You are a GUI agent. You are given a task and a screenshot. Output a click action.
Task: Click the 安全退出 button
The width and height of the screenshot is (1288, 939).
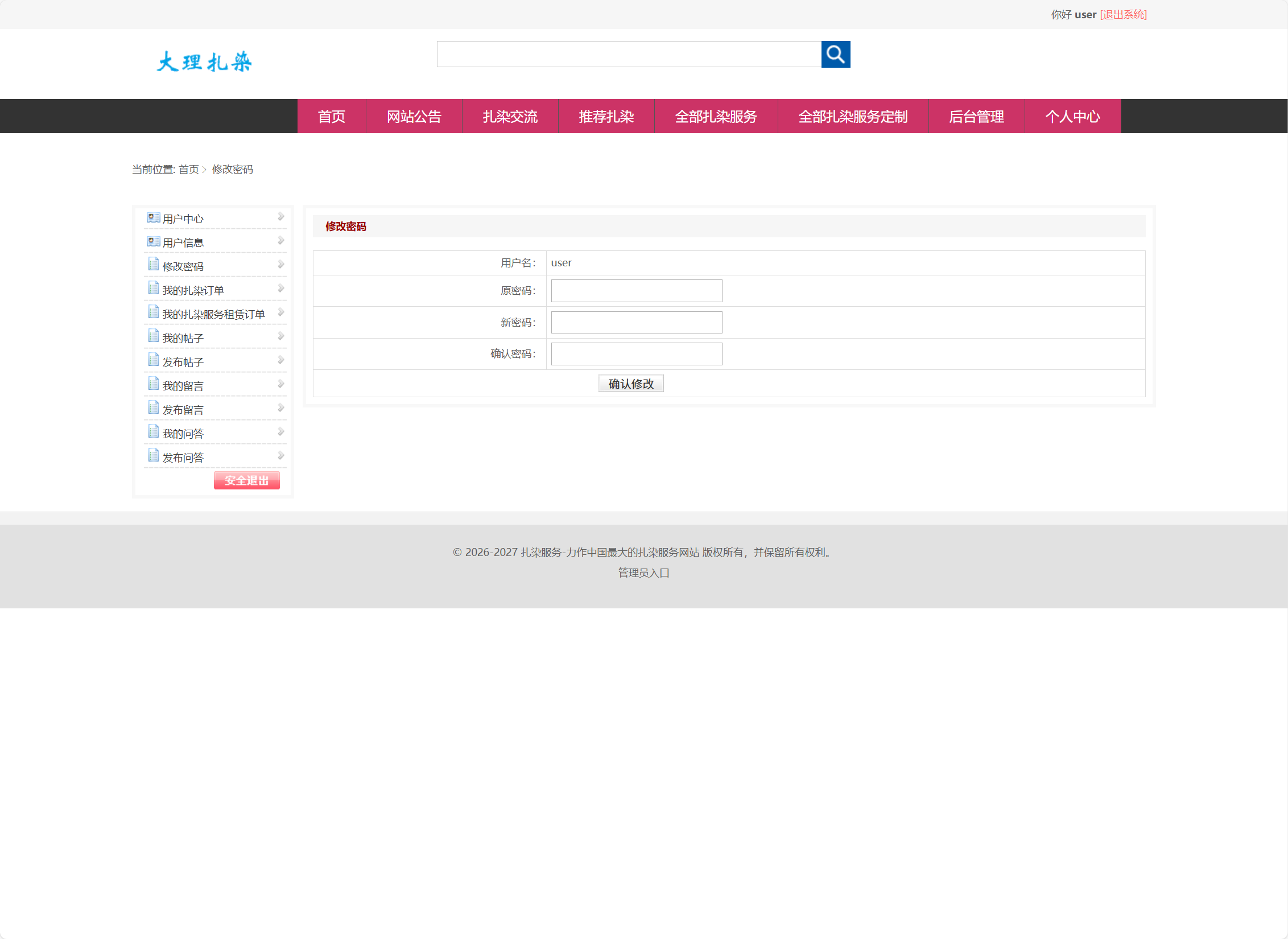pyautogui.click(x=246, y=480)
